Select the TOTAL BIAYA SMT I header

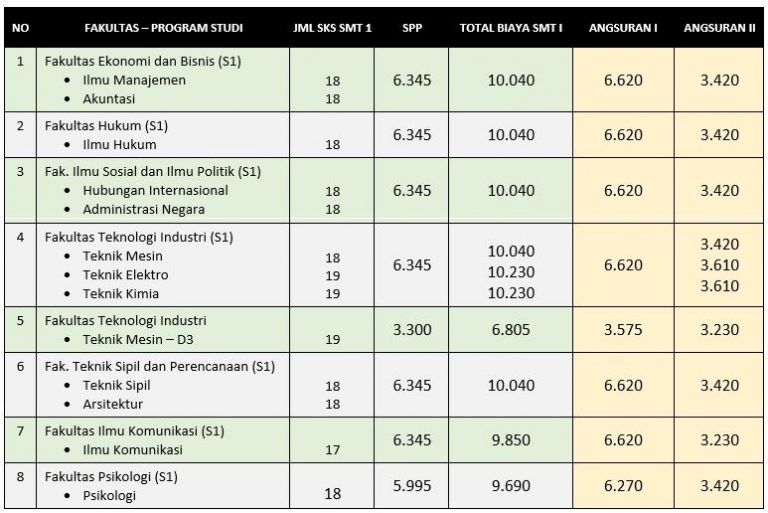coord(511,28)
